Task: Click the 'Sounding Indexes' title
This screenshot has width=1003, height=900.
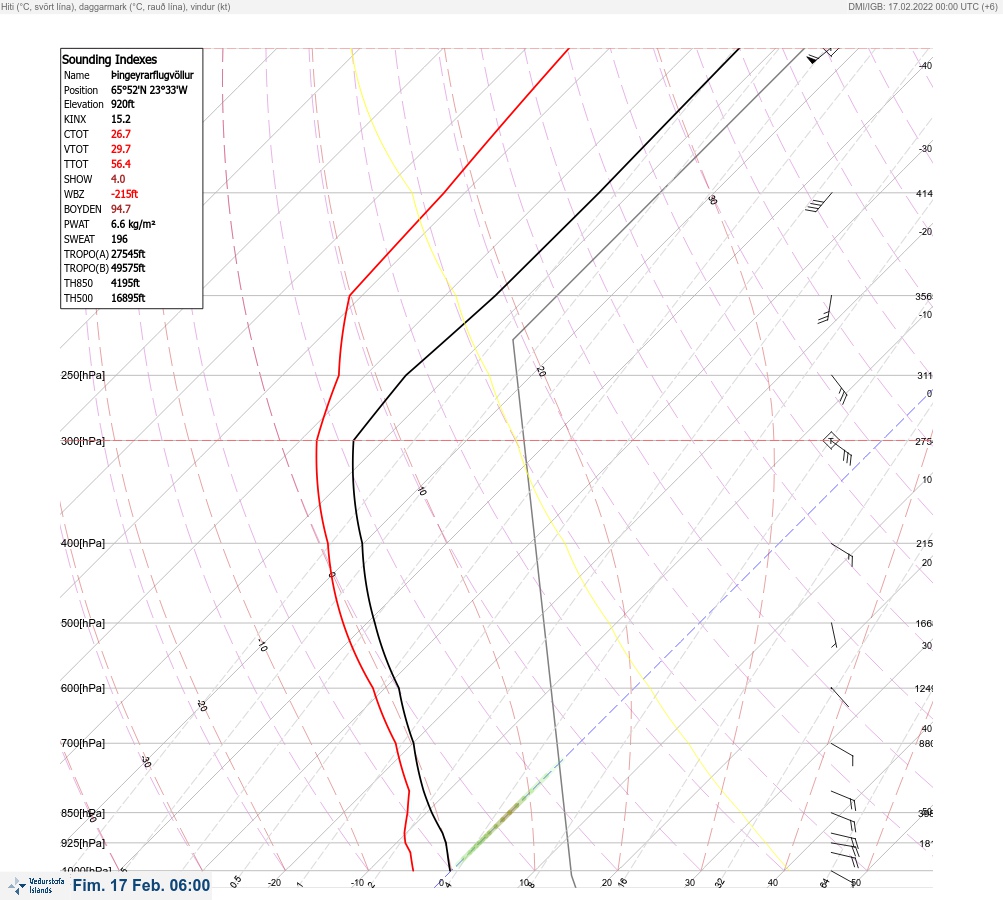Action: pos(109,59)
